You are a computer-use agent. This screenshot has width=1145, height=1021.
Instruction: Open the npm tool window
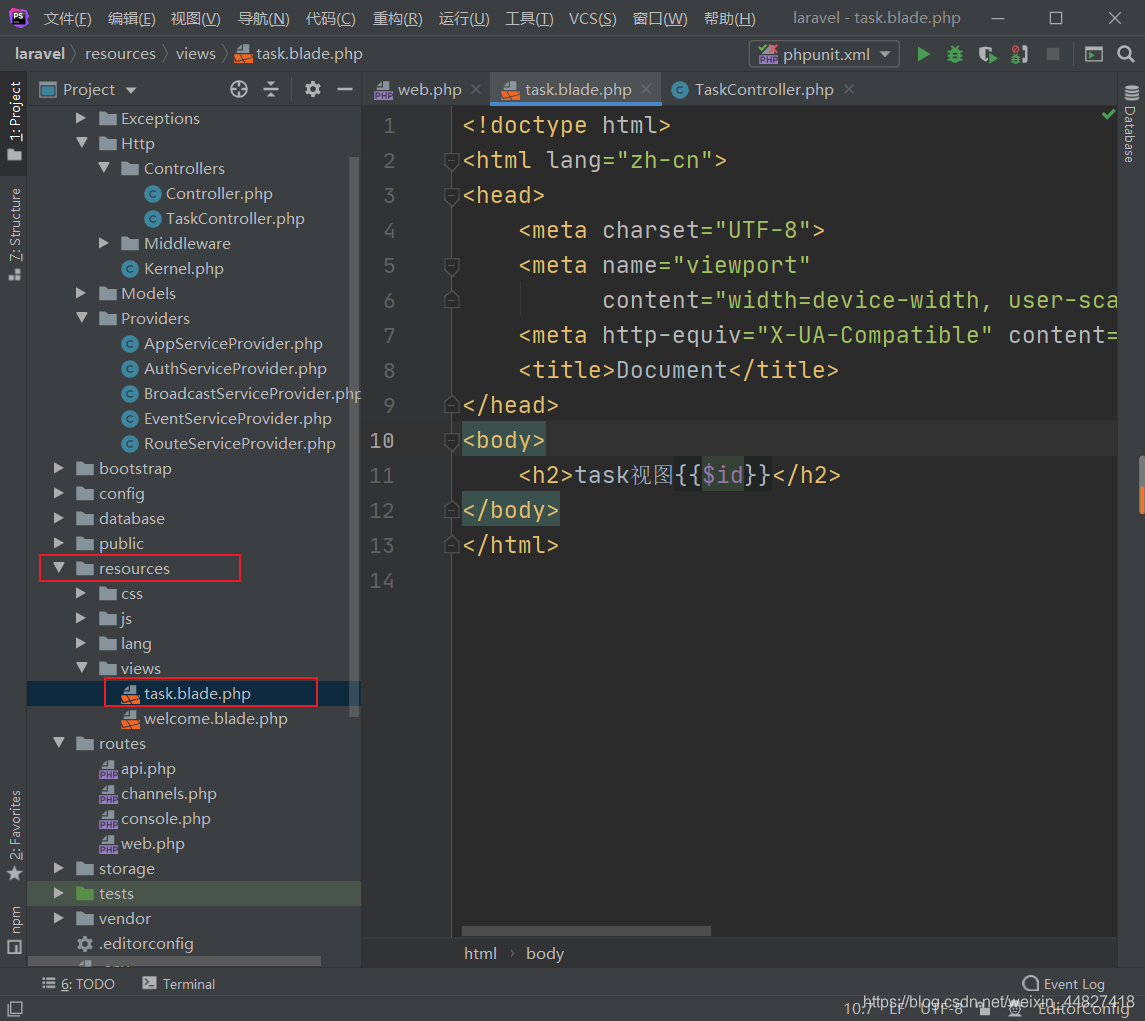pos(15,929)
